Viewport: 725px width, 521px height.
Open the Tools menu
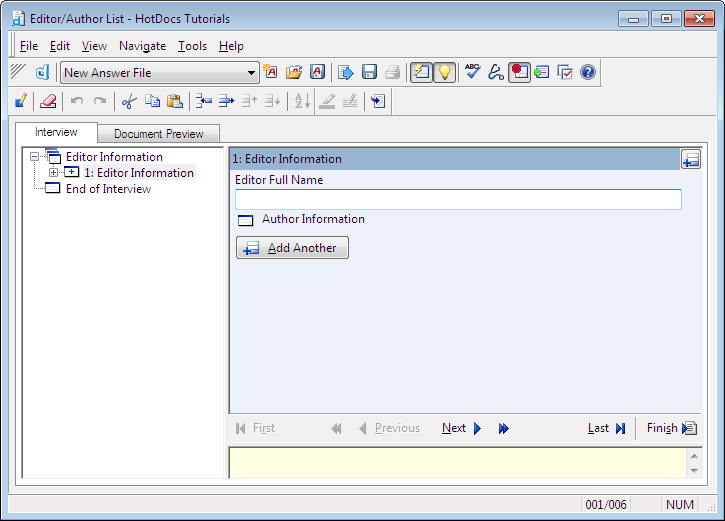(x=192, y=46)
